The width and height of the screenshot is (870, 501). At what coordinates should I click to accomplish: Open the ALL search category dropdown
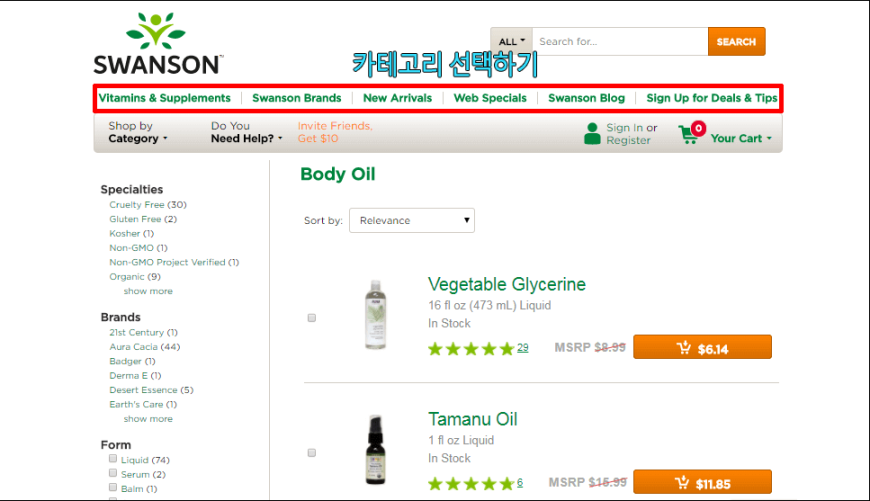click(511, 42)
